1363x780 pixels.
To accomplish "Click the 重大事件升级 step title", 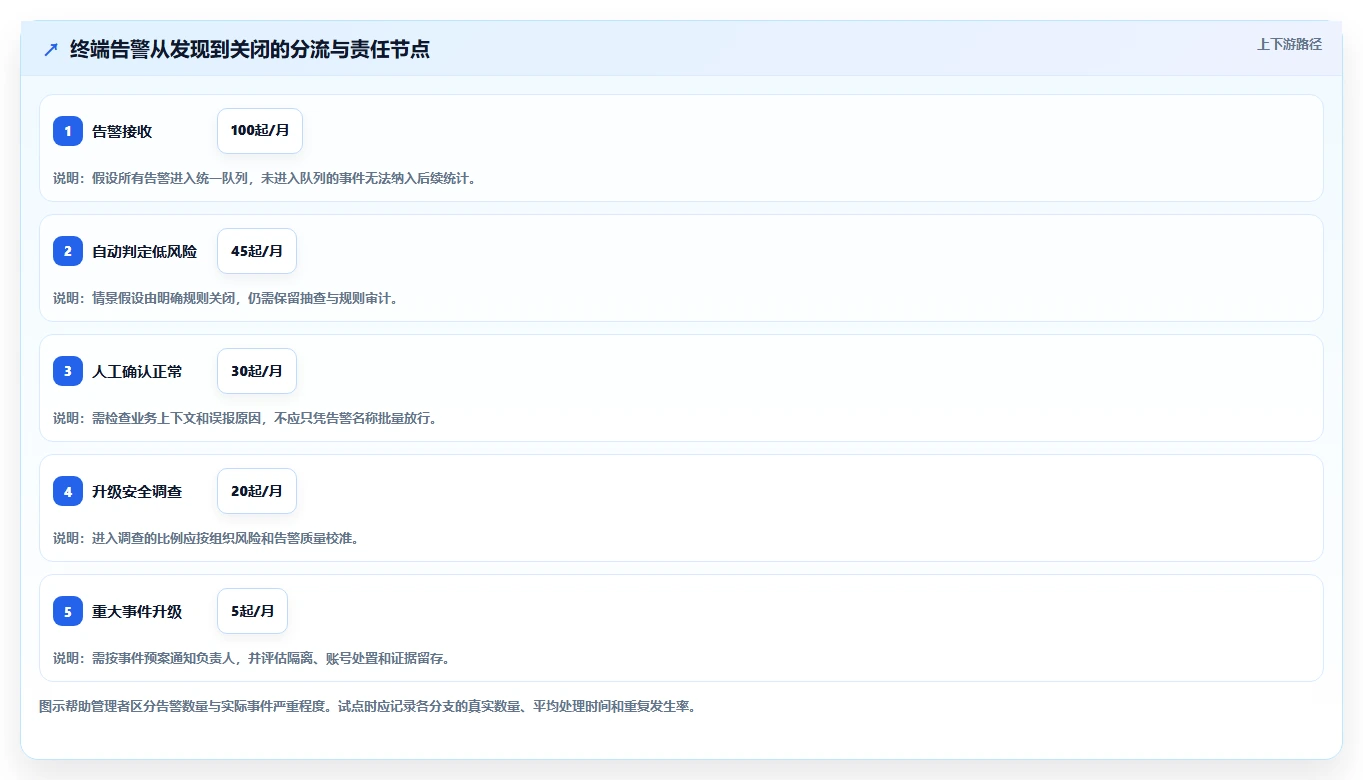I will 137,611.
